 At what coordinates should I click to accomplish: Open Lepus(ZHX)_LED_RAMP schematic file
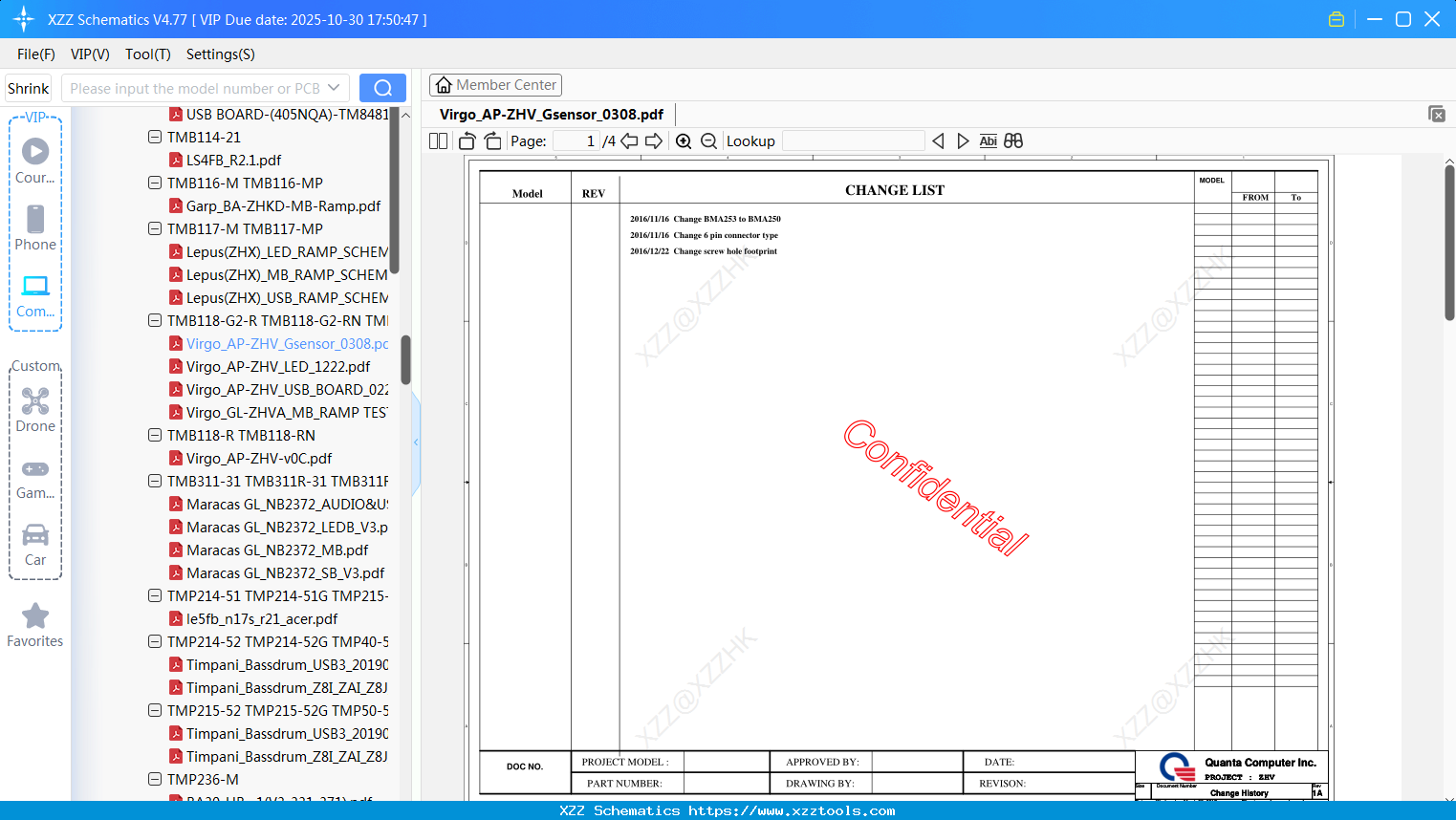287,251
